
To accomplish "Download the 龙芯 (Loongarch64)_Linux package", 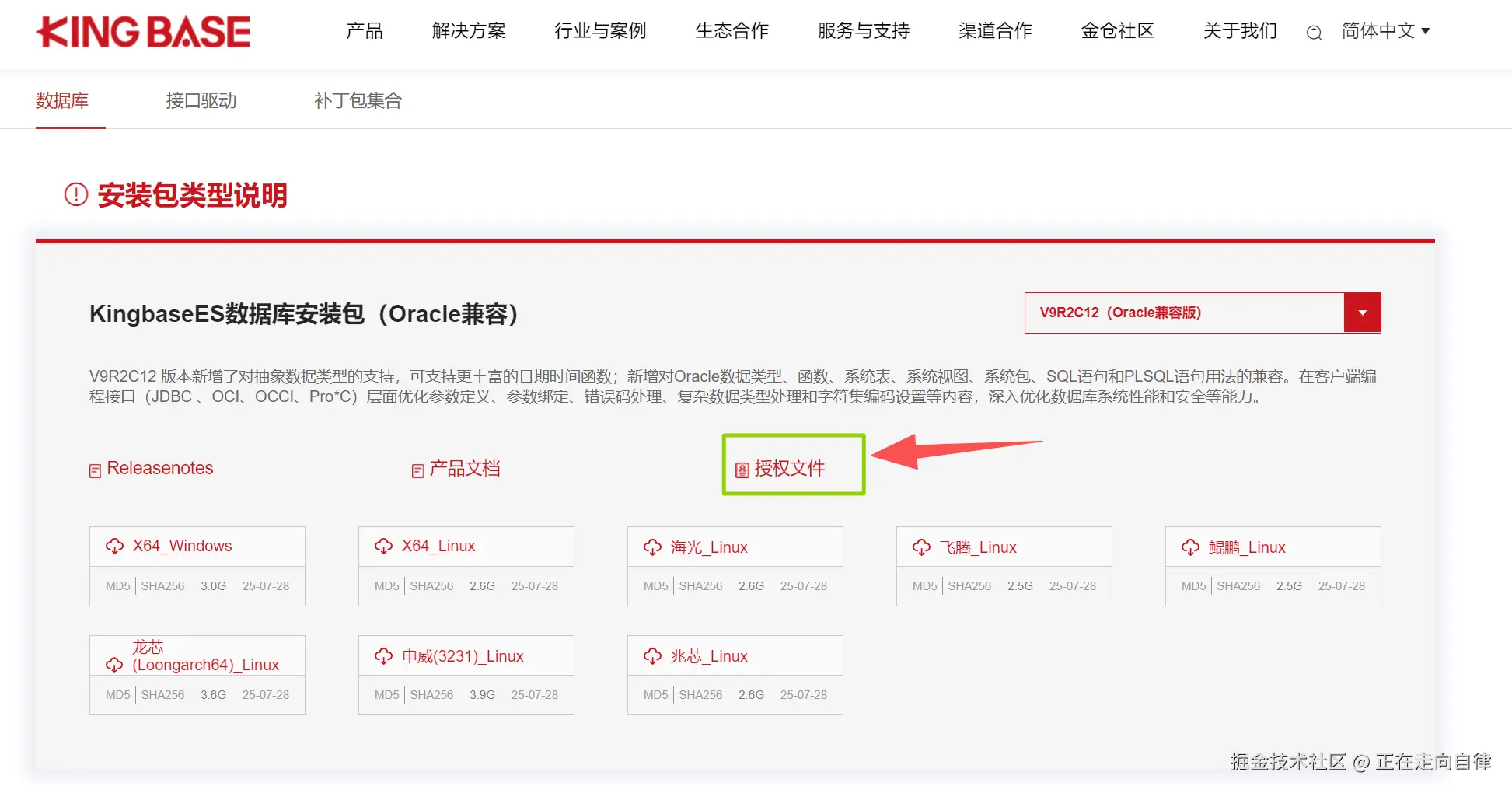I will coord(205,656).
